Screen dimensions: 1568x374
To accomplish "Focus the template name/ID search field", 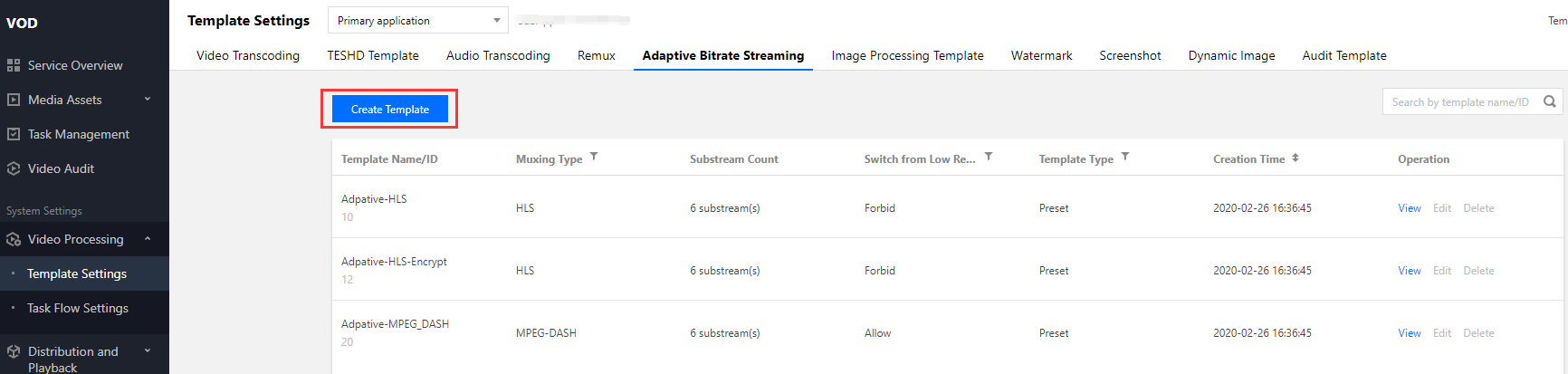I will 1459,102.
